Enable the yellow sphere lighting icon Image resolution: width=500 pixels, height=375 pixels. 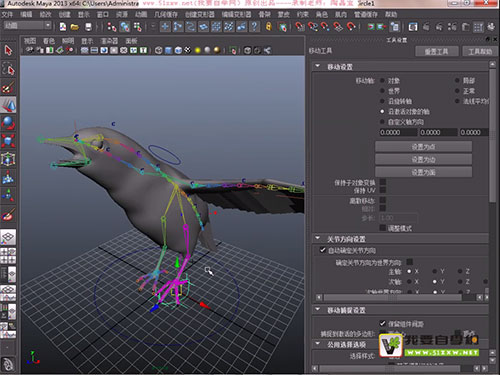[x=198, y=50]
